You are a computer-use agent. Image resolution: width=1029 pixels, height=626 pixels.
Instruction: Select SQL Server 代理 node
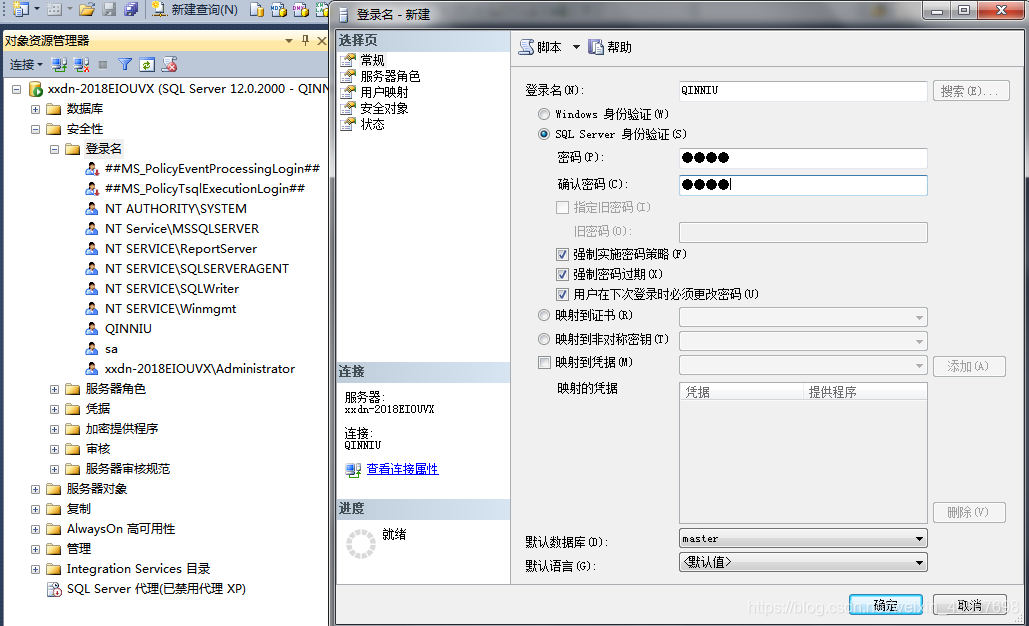tap(156, 589)
